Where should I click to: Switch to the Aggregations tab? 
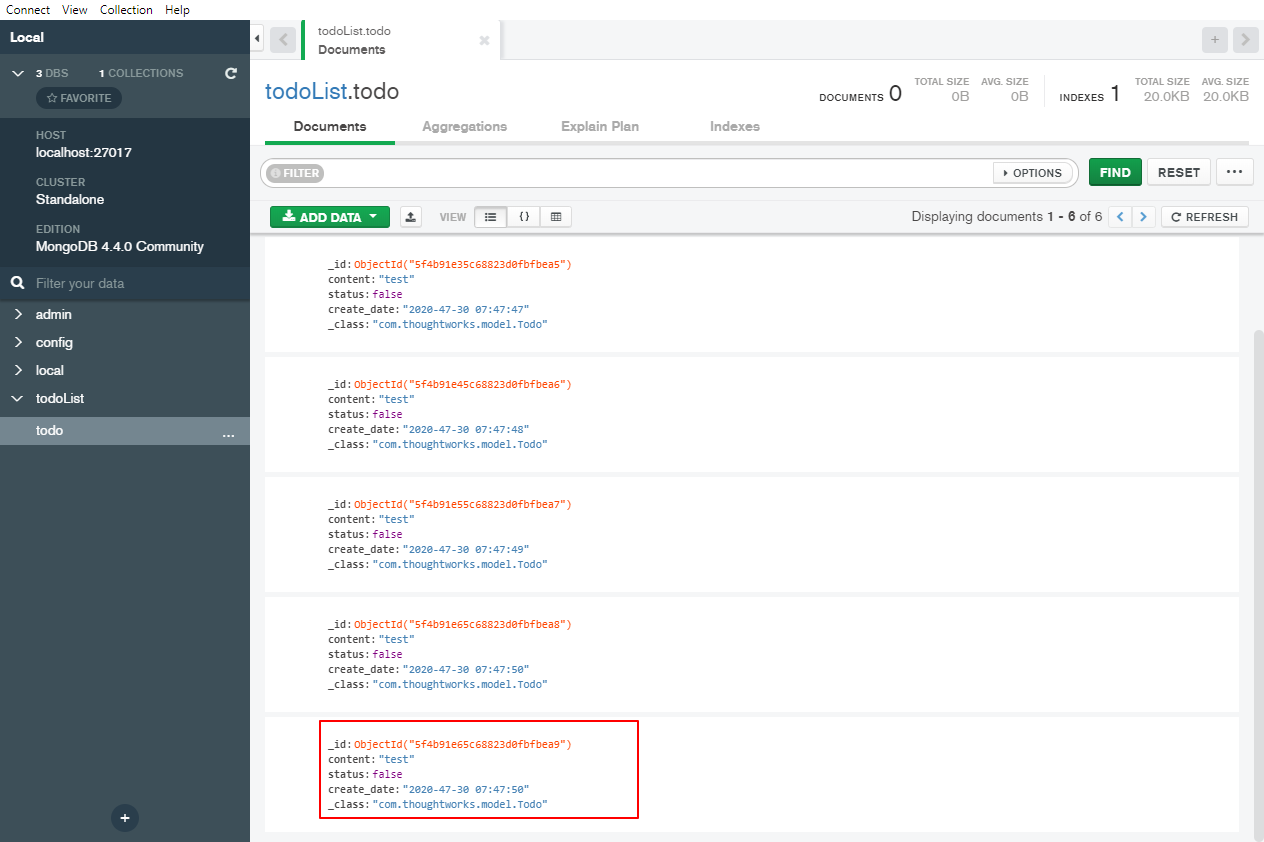[x=464, y=126]
